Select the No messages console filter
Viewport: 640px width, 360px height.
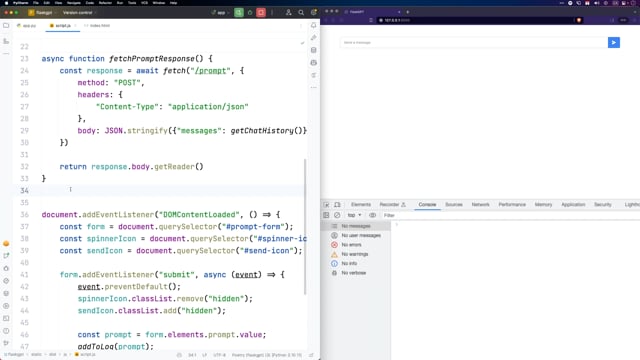pos(356,226)
